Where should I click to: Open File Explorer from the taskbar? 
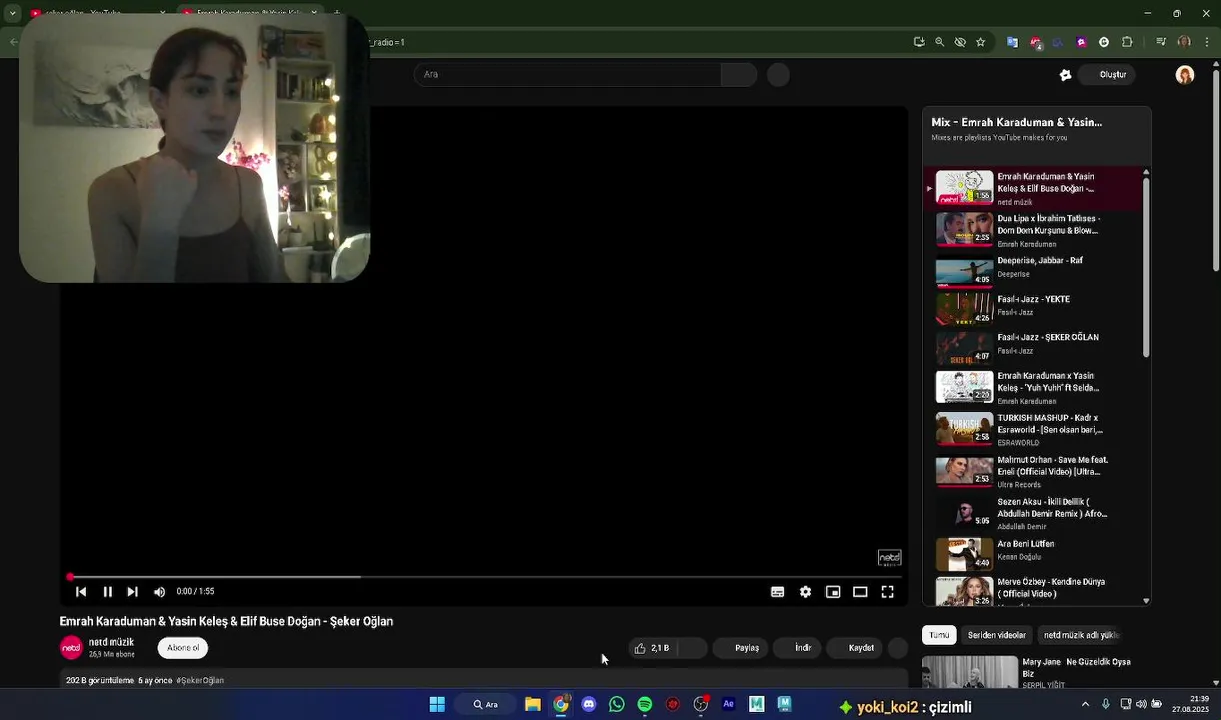[x=533, y=704]
